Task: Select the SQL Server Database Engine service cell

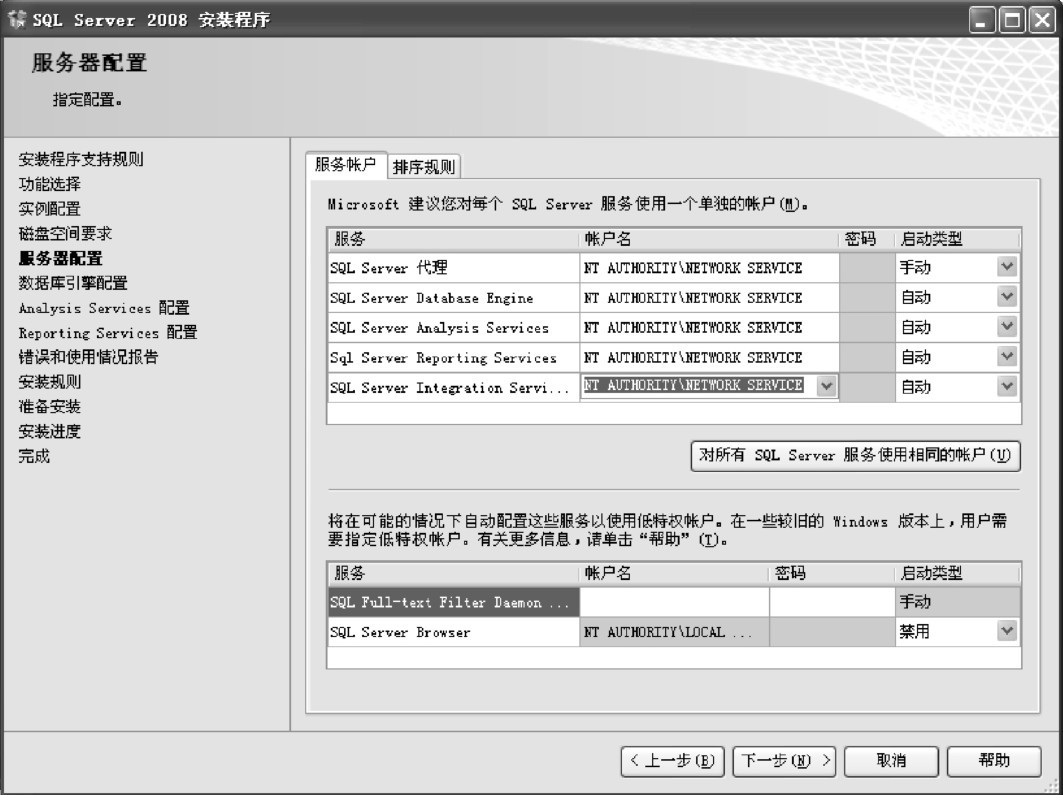Action: coord(454,298)
